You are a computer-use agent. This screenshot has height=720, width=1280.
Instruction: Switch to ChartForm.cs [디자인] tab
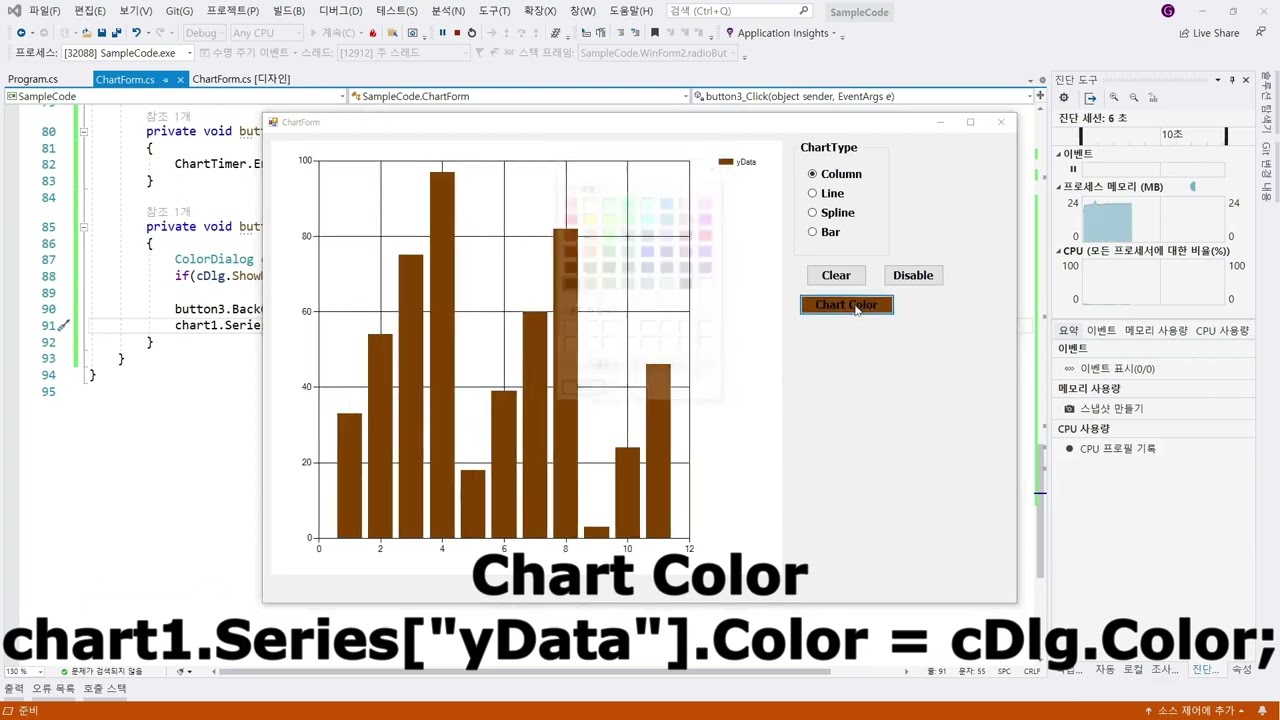241,79
